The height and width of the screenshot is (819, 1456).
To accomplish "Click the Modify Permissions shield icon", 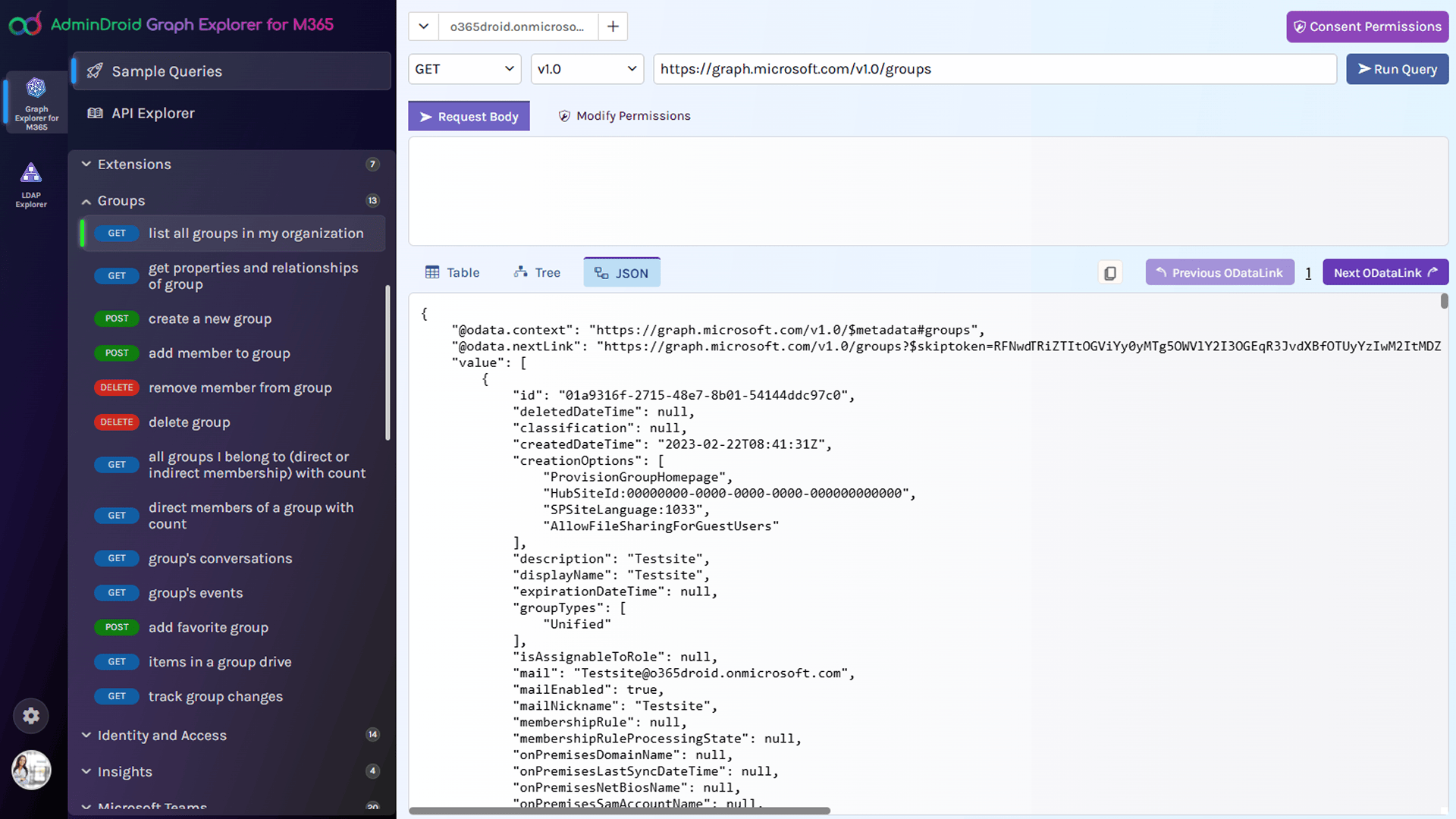I will [565, 115].
